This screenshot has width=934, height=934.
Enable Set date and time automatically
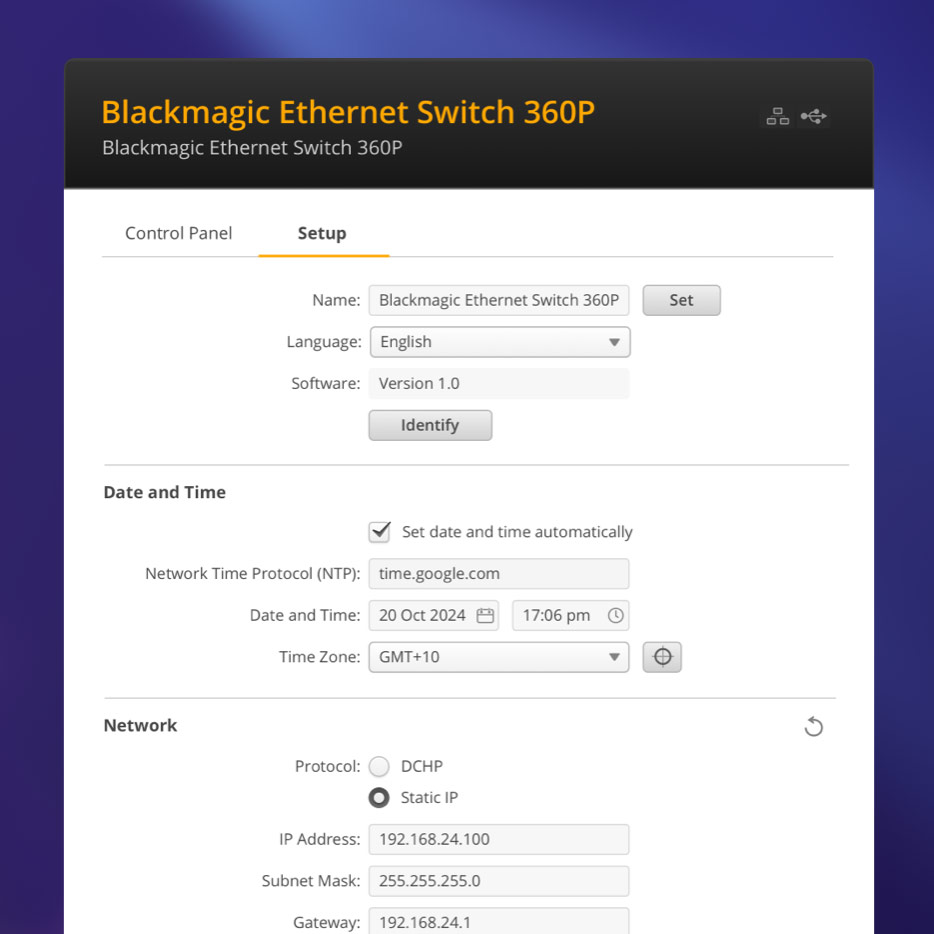(379, 531)
